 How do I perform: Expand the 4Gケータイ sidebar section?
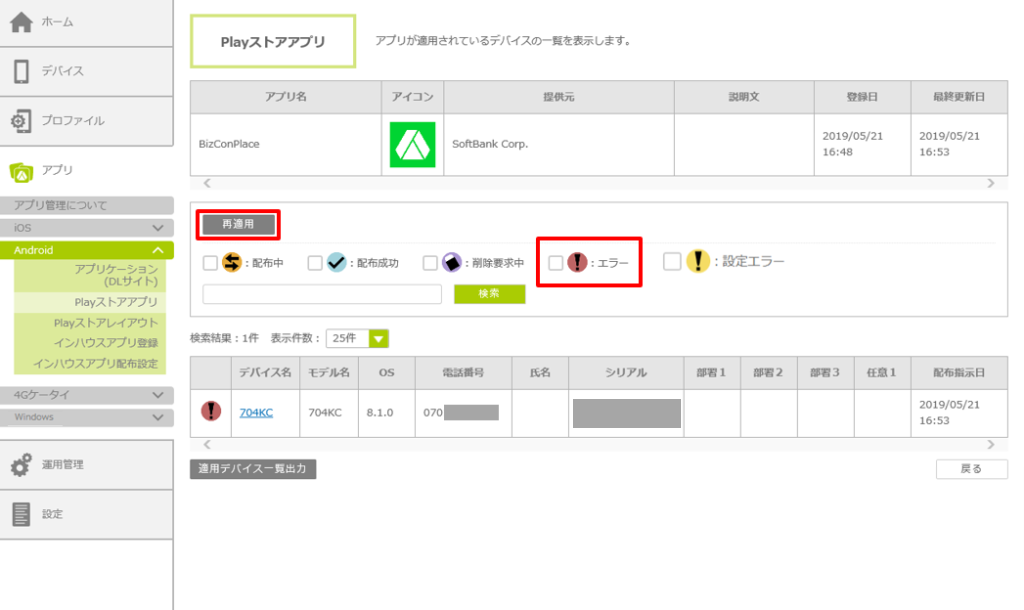[x=87, y=395]
